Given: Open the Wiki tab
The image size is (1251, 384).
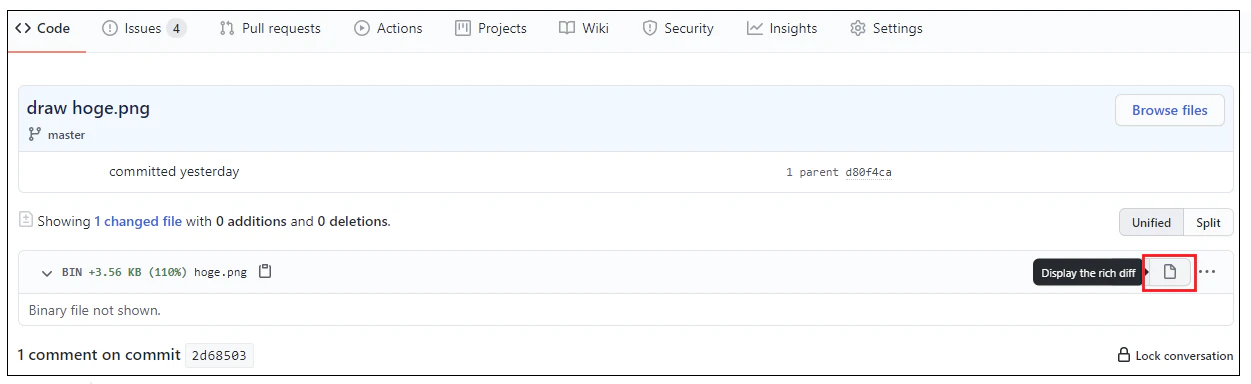Looking at the screenshot, I should [x=584, y=28].
